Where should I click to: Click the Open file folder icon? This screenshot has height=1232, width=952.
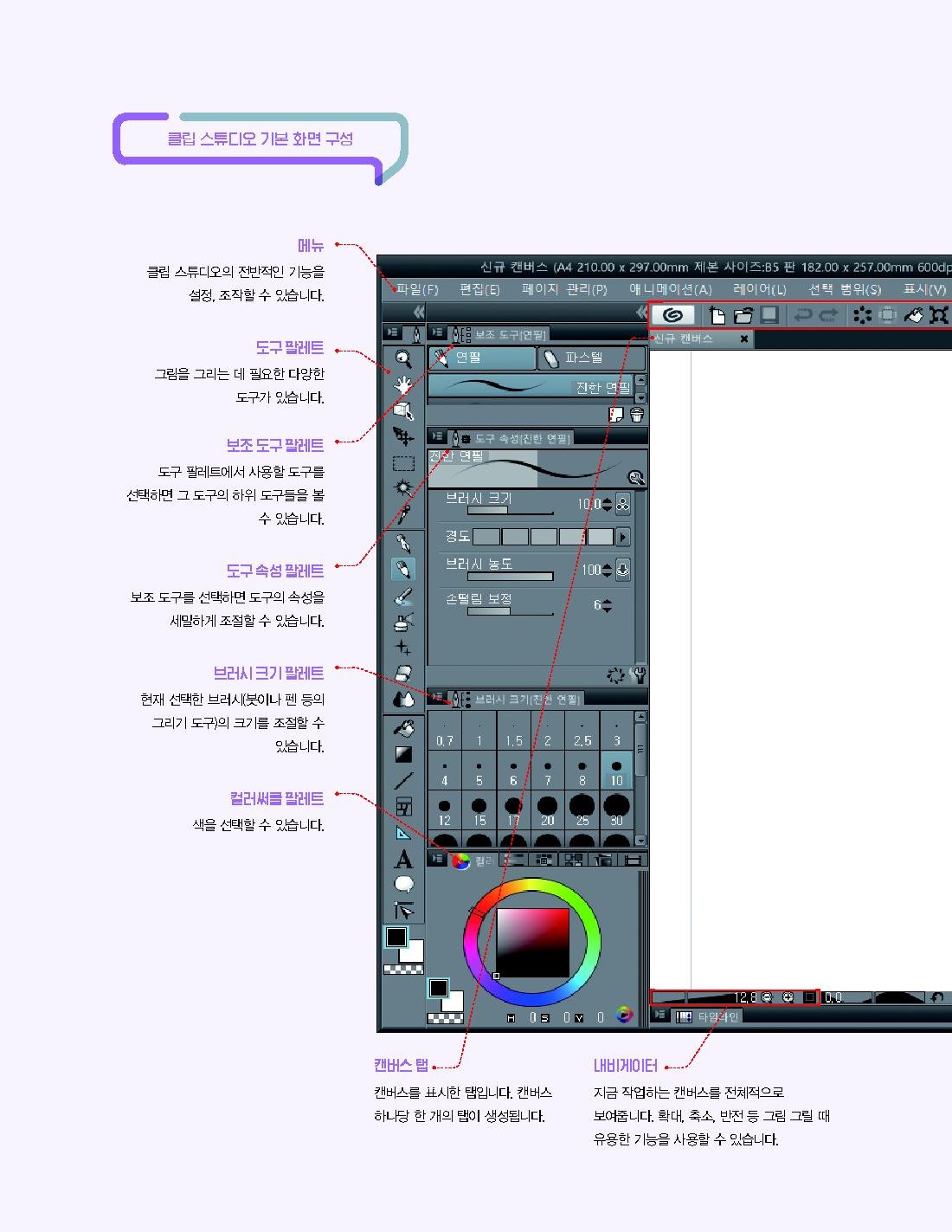coord(743,315)
